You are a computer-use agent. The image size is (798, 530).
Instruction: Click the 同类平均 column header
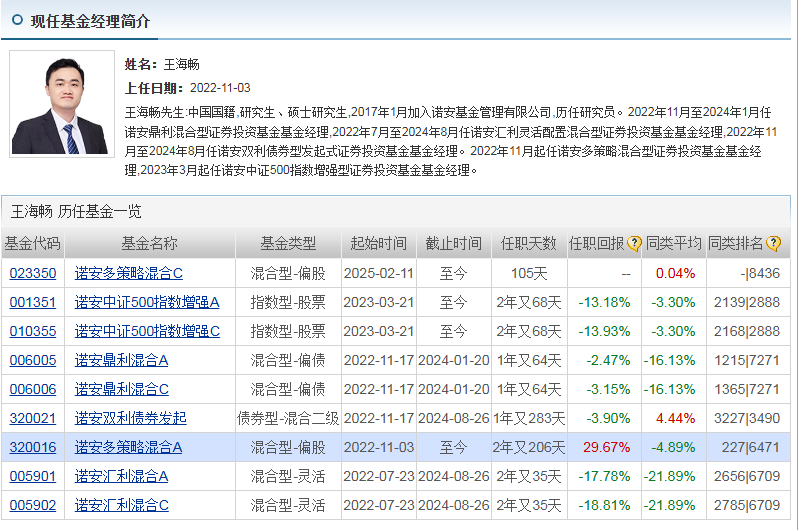point(674,243)
